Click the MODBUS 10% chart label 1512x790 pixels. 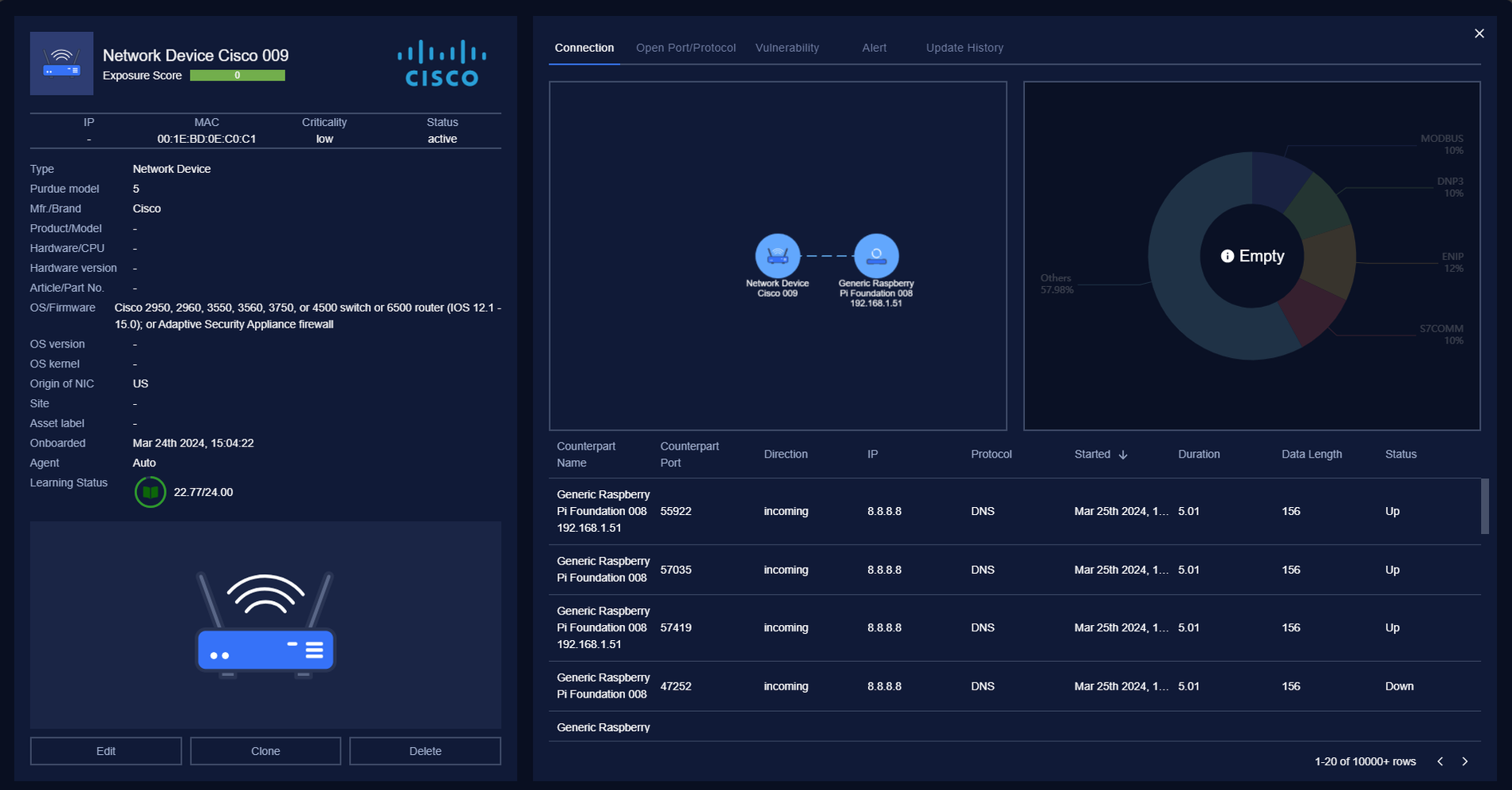coord(1442,144)
